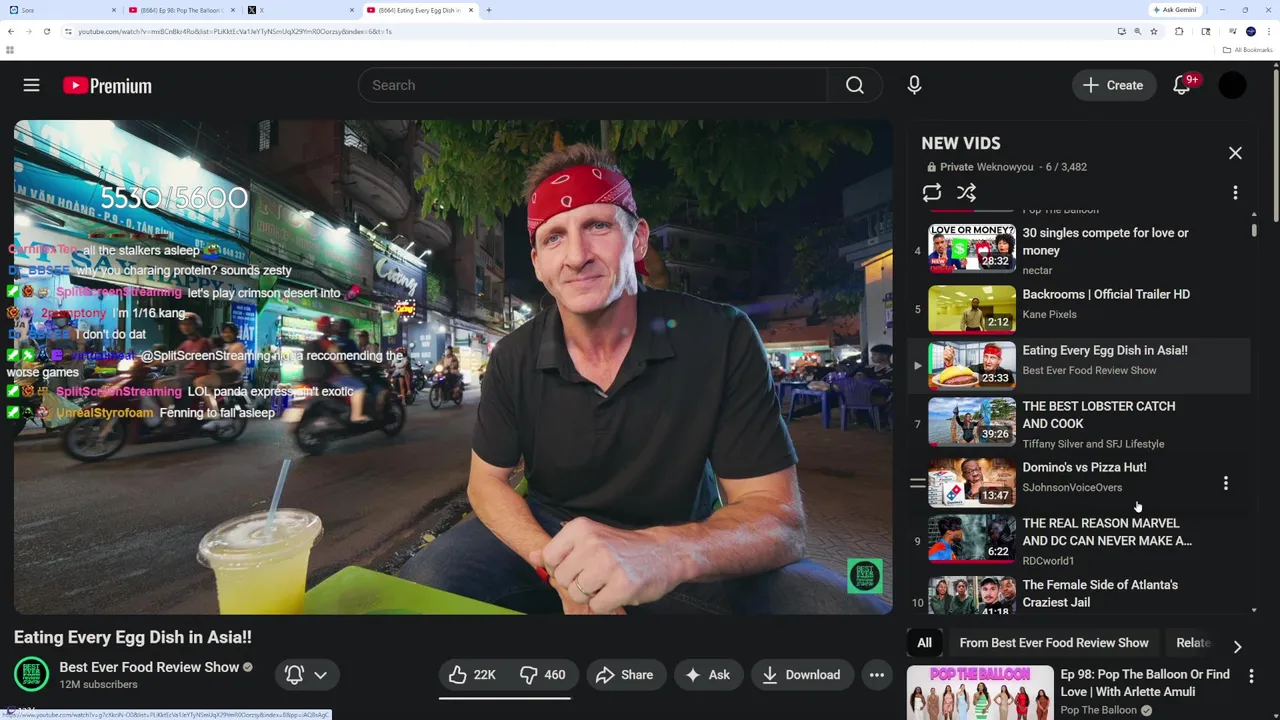Focus the YouTube search field
The image size is (1280, 720).
click(592, 85)
